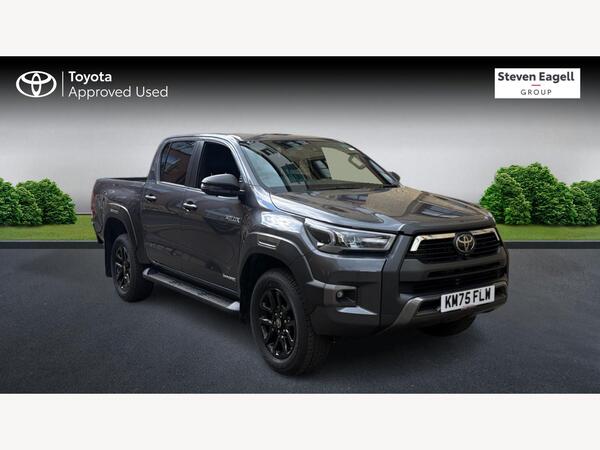Select the black wing mirror

pyautogui.click(x=221, y=185)
